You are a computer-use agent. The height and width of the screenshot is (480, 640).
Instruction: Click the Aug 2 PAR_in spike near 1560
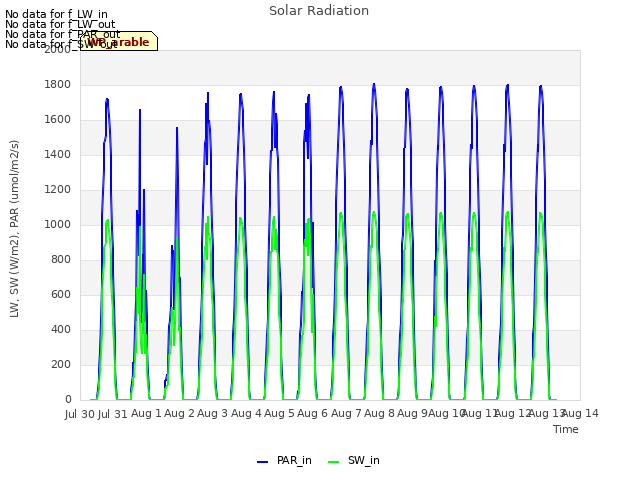tap(177, 128)
